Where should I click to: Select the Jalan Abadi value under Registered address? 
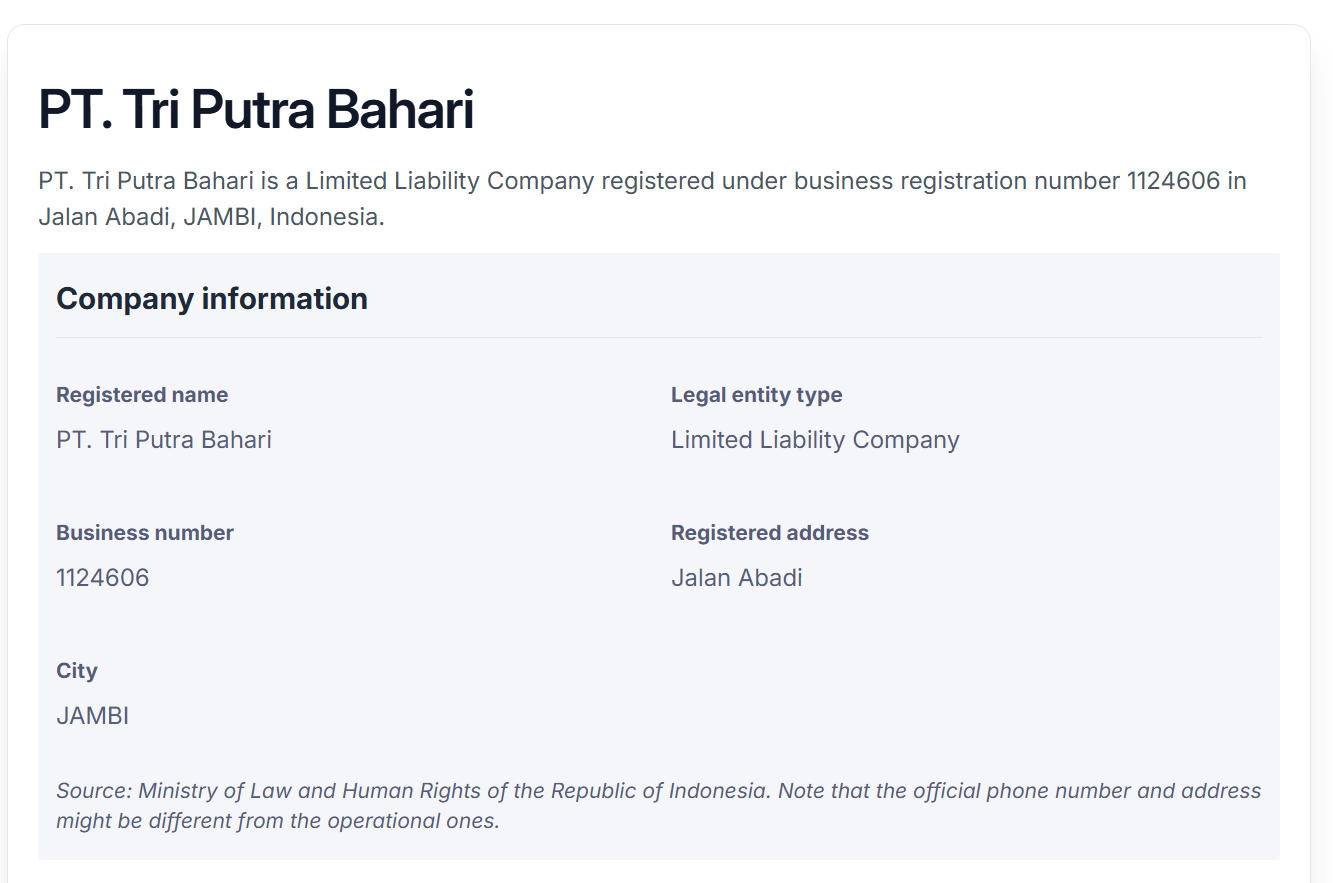736,578
